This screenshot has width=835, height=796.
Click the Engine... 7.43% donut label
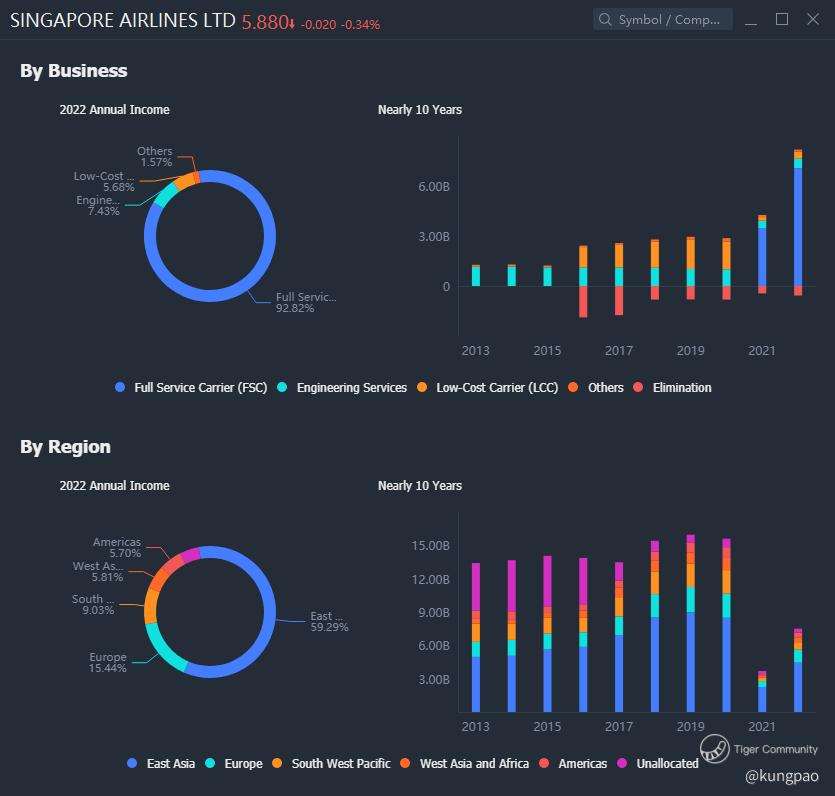[x=98, y=206]
